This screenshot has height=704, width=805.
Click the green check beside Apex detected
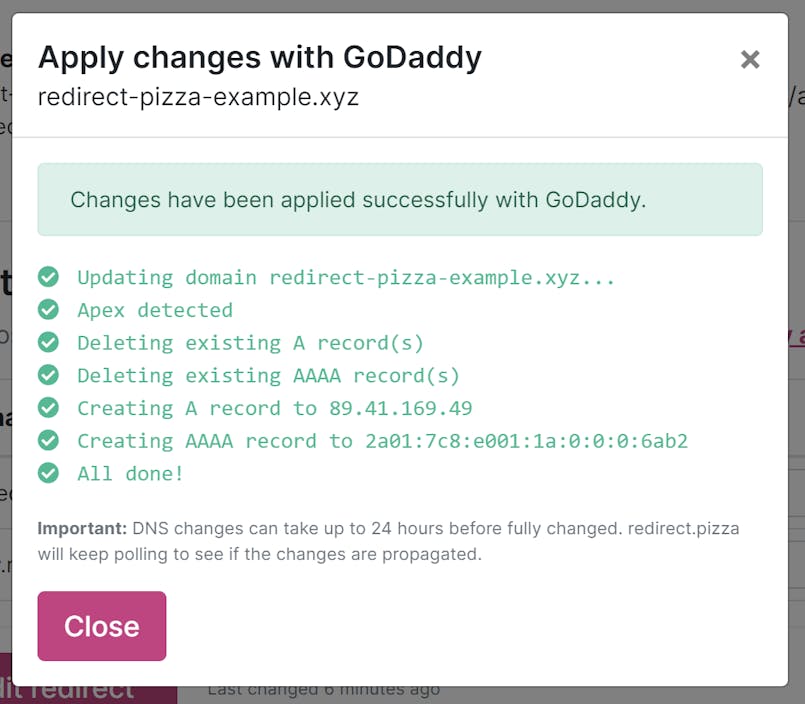[48, 310]
